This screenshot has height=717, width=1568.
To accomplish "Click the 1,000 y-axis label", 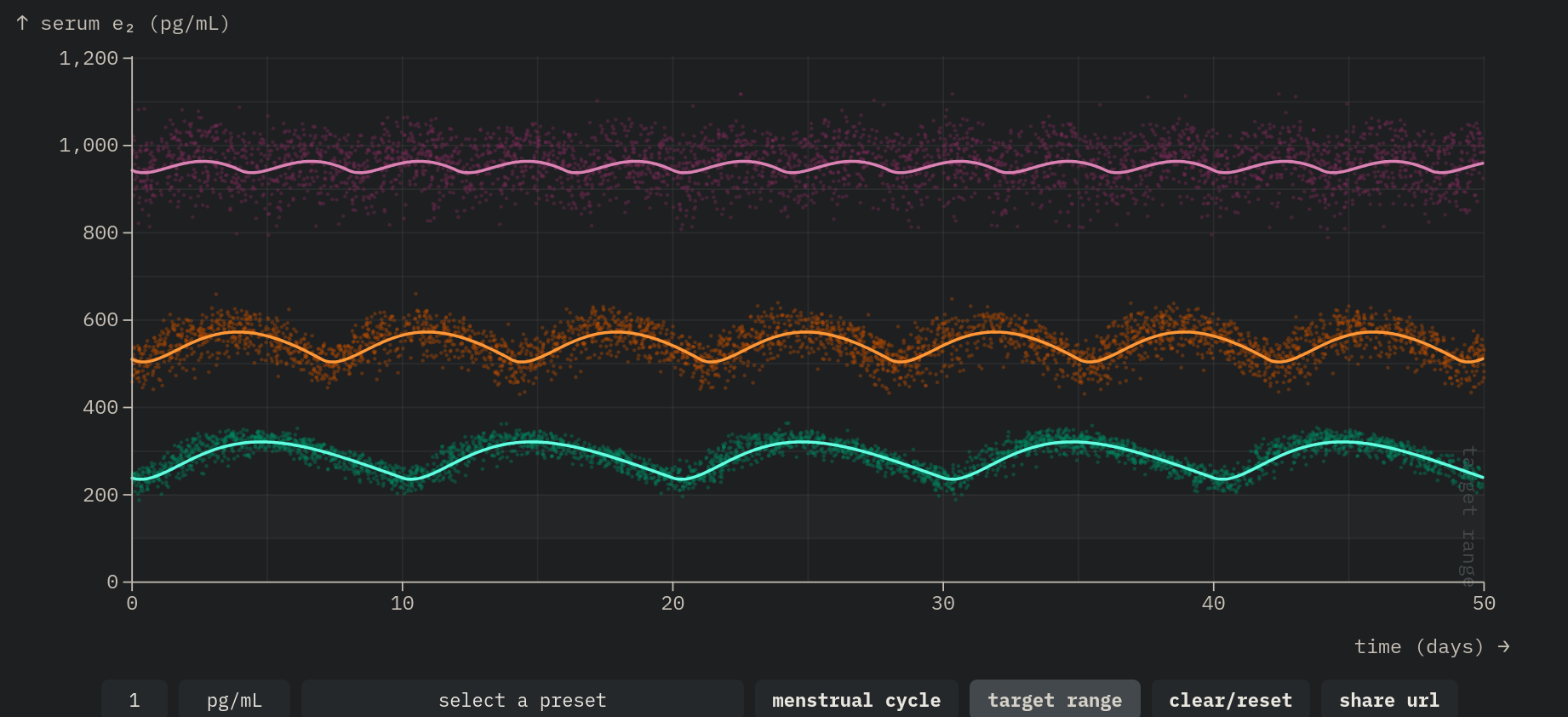I will tap(89, 146).
